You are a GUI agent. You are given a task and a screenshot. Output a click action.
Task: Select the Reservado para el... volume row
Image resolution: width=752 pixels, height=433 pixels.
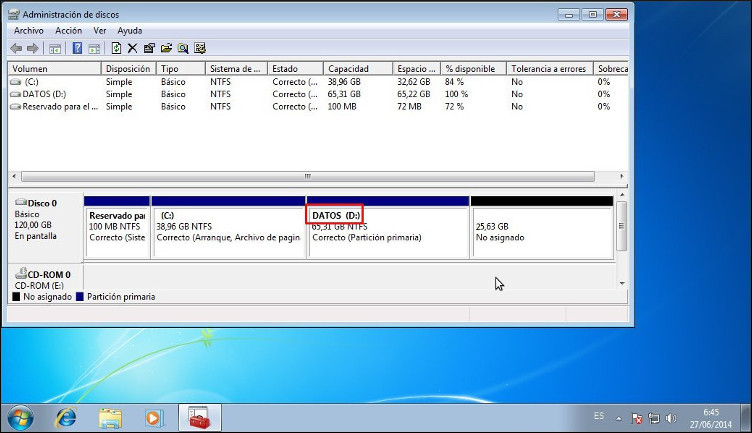click(318, 107)
